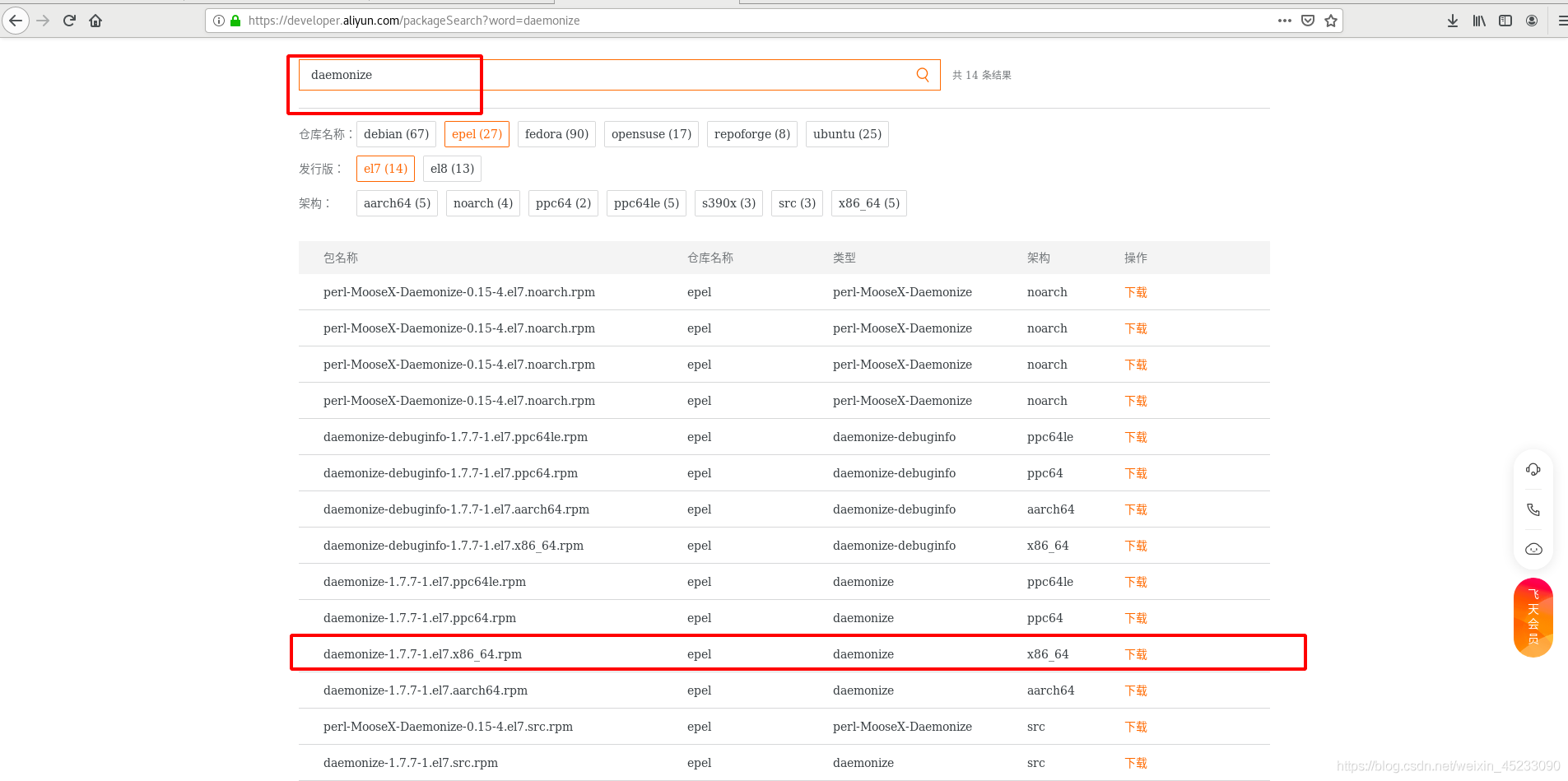The height and width of the screenshot is (781, 1568).
Task: Open the page actions three-dot menu
Action: pos(1285,21)
